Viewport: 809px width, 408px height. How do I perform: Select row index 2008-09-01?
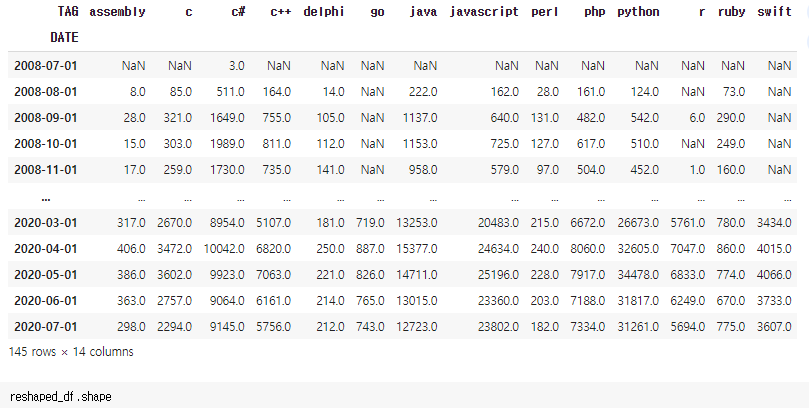tap(45, 118)
